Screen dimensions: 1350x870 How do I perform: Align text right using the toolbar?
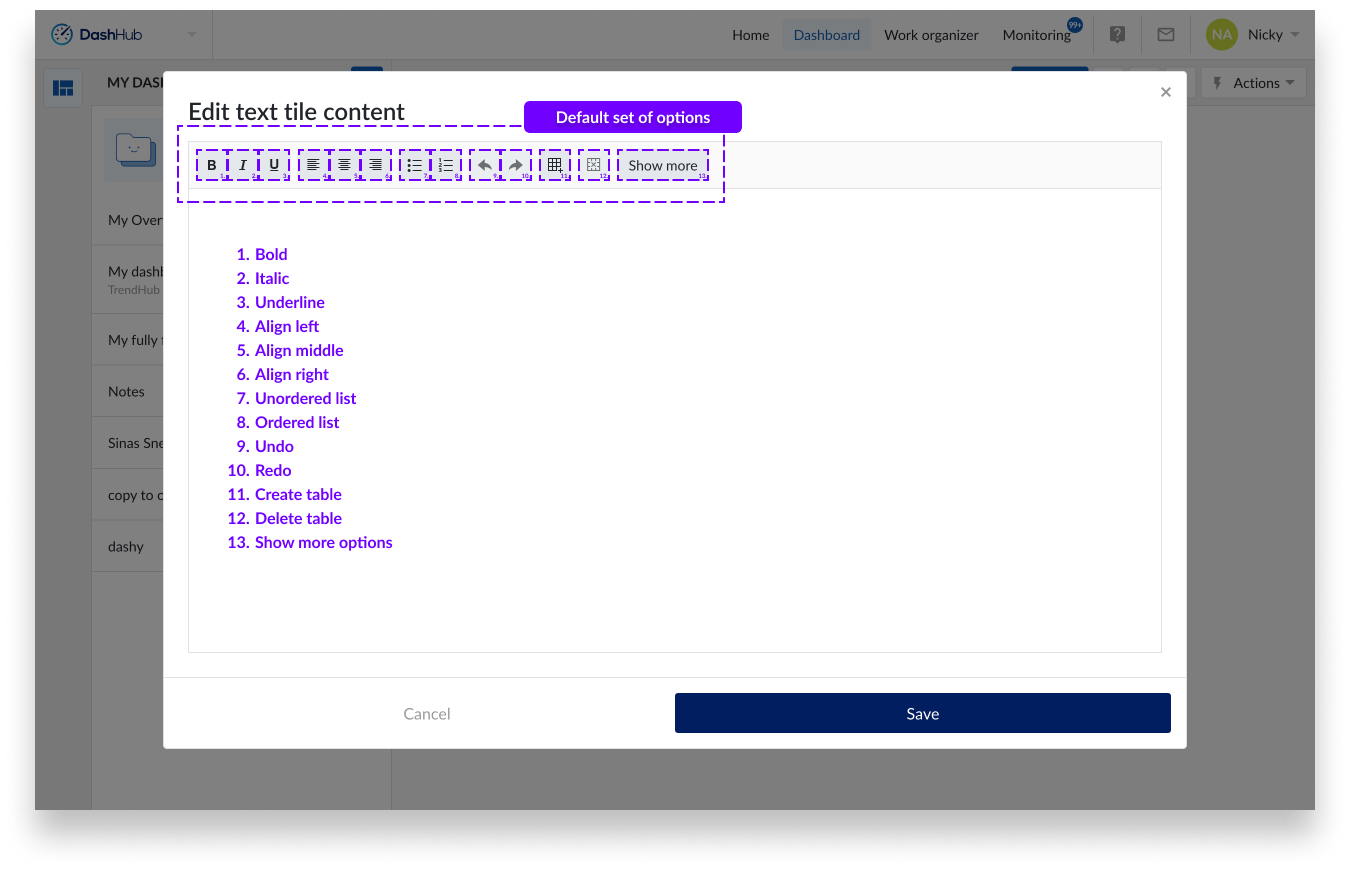tap(376, 165)
